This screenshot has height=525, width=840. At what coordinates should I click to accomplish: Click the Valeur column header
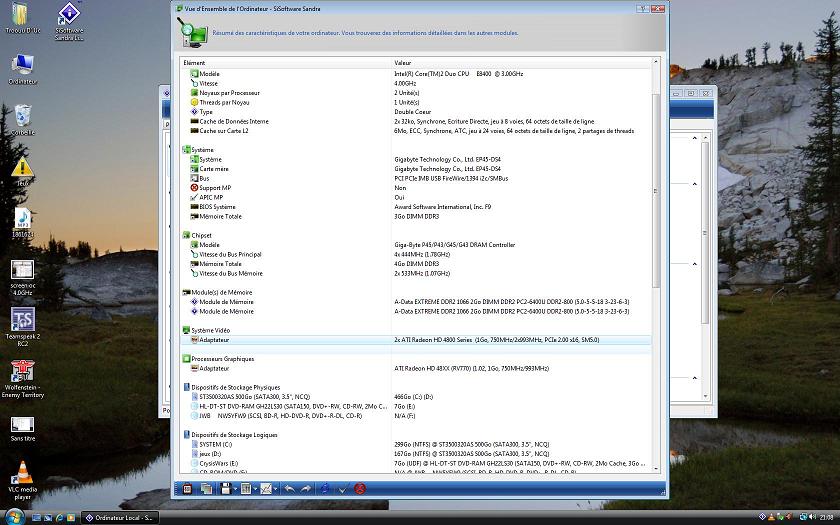click(521, 63)
